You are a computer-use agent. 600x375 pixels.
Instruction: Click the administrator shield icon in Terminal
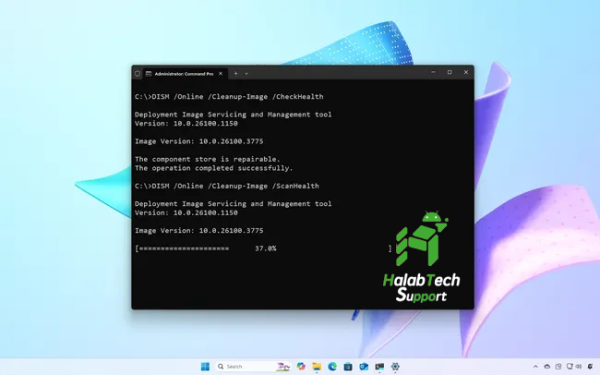pos(137,74)
